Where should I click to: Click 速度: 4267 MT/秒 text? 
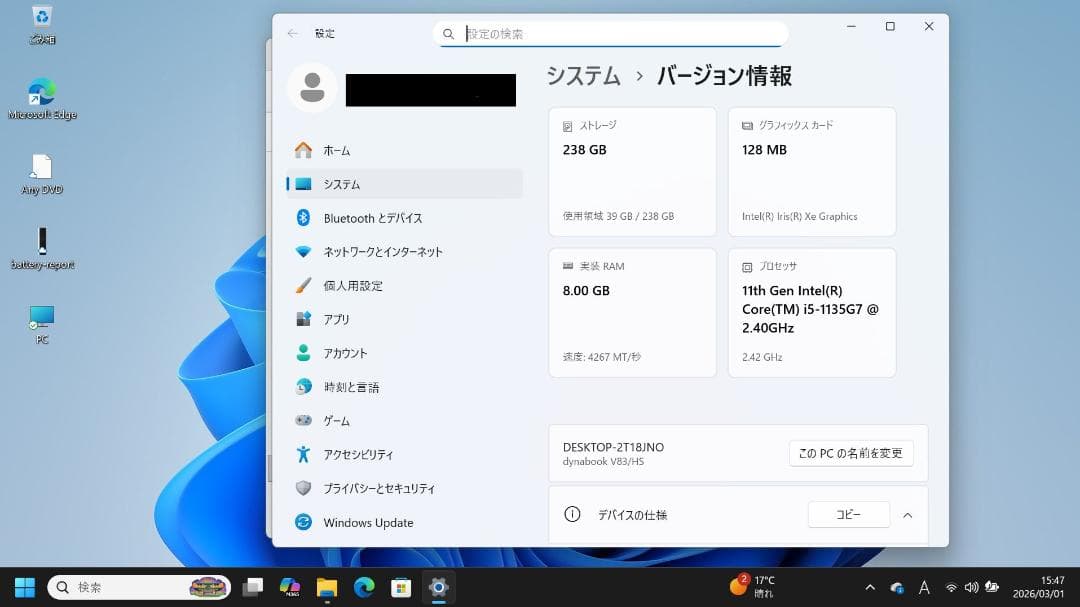pyautogui.click(x=601, y=357)
